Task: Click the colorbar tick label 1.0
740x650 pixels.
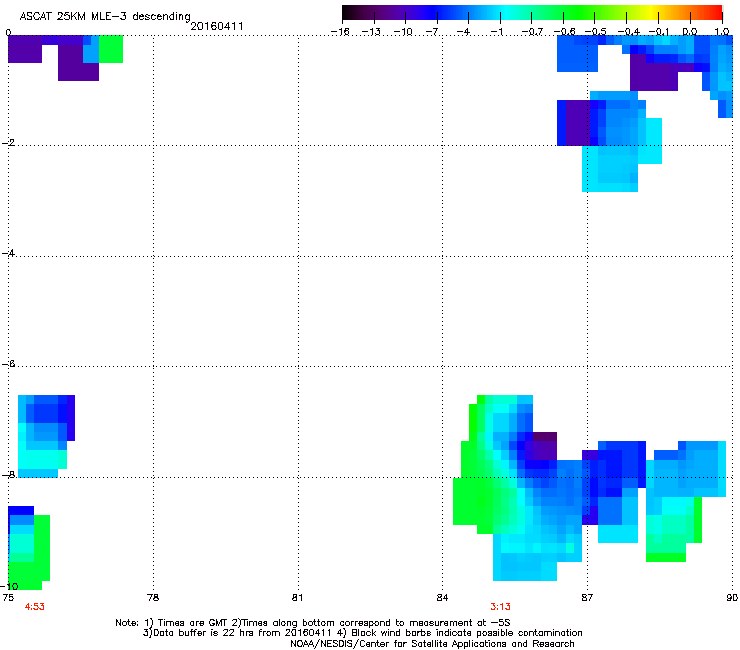Action: 722,32
